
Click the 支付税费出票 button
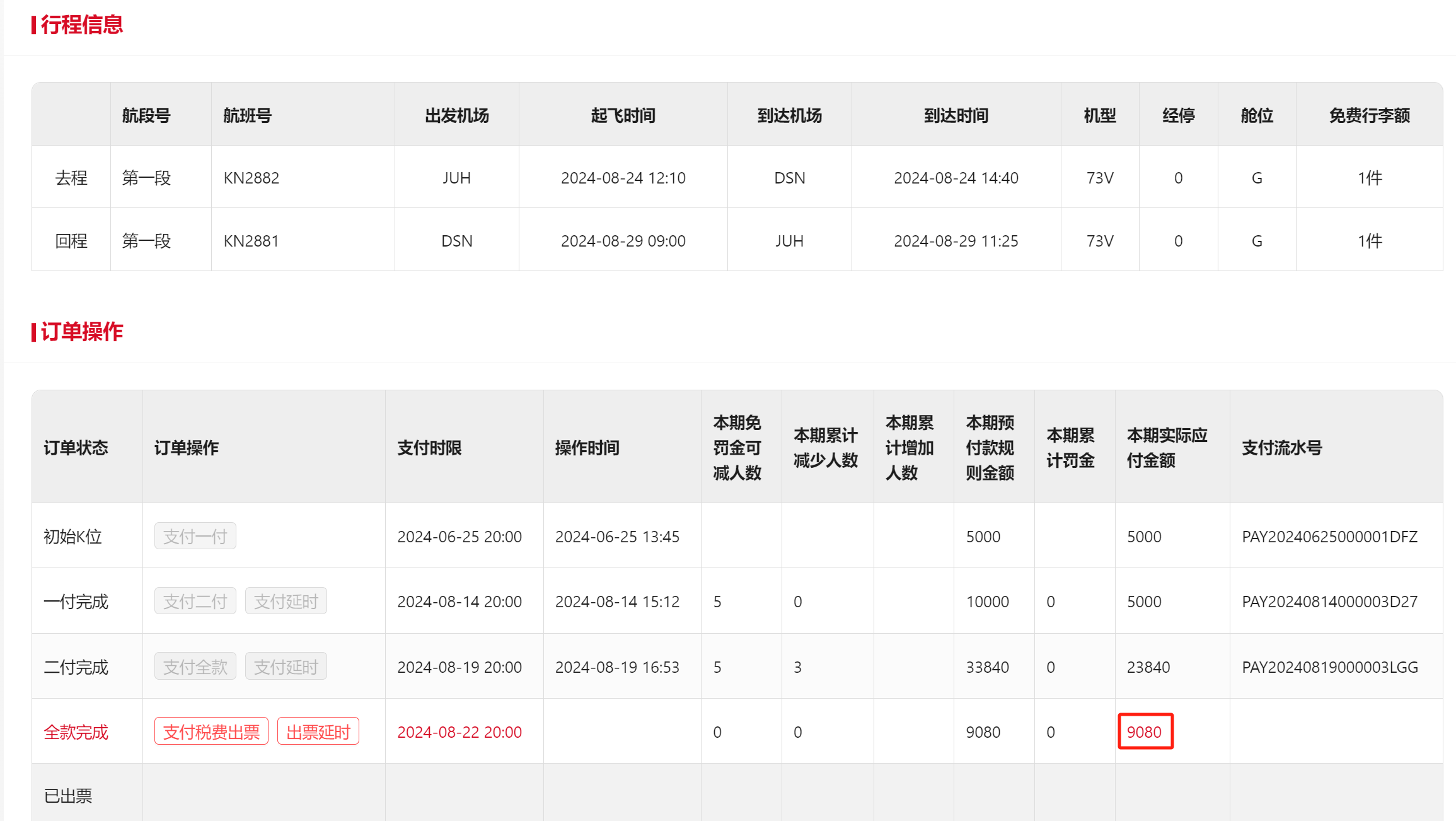[211, 731]
